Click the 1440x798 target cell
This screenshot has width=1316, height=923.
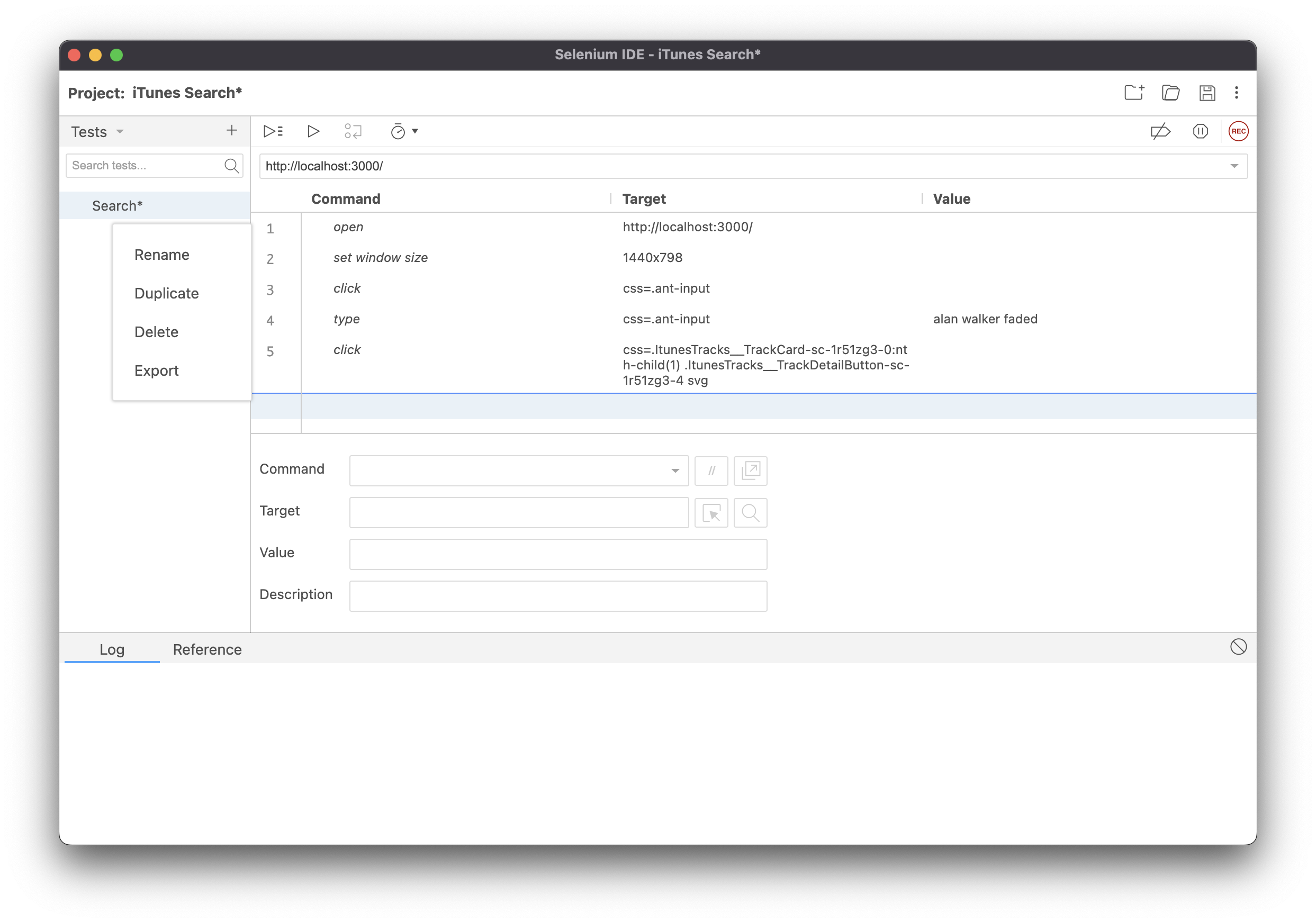[x=652, y=258]
